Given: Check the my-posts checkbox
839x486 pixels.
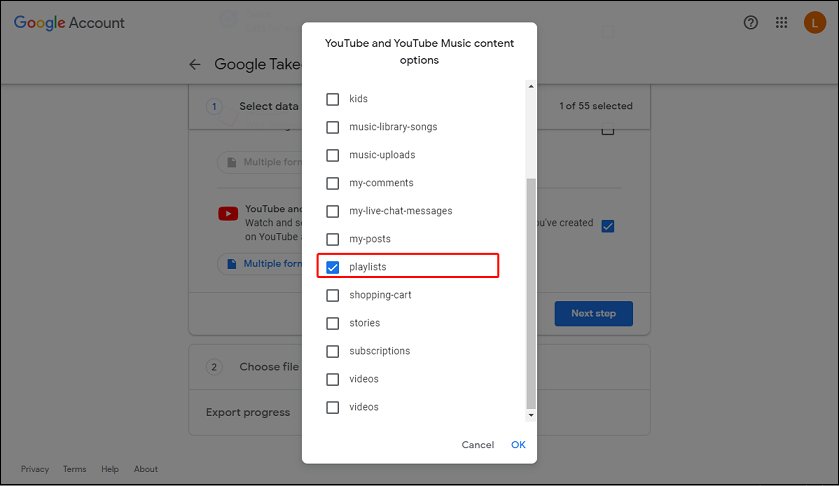Looking at the screenshot, I should [x=332, y=239].
